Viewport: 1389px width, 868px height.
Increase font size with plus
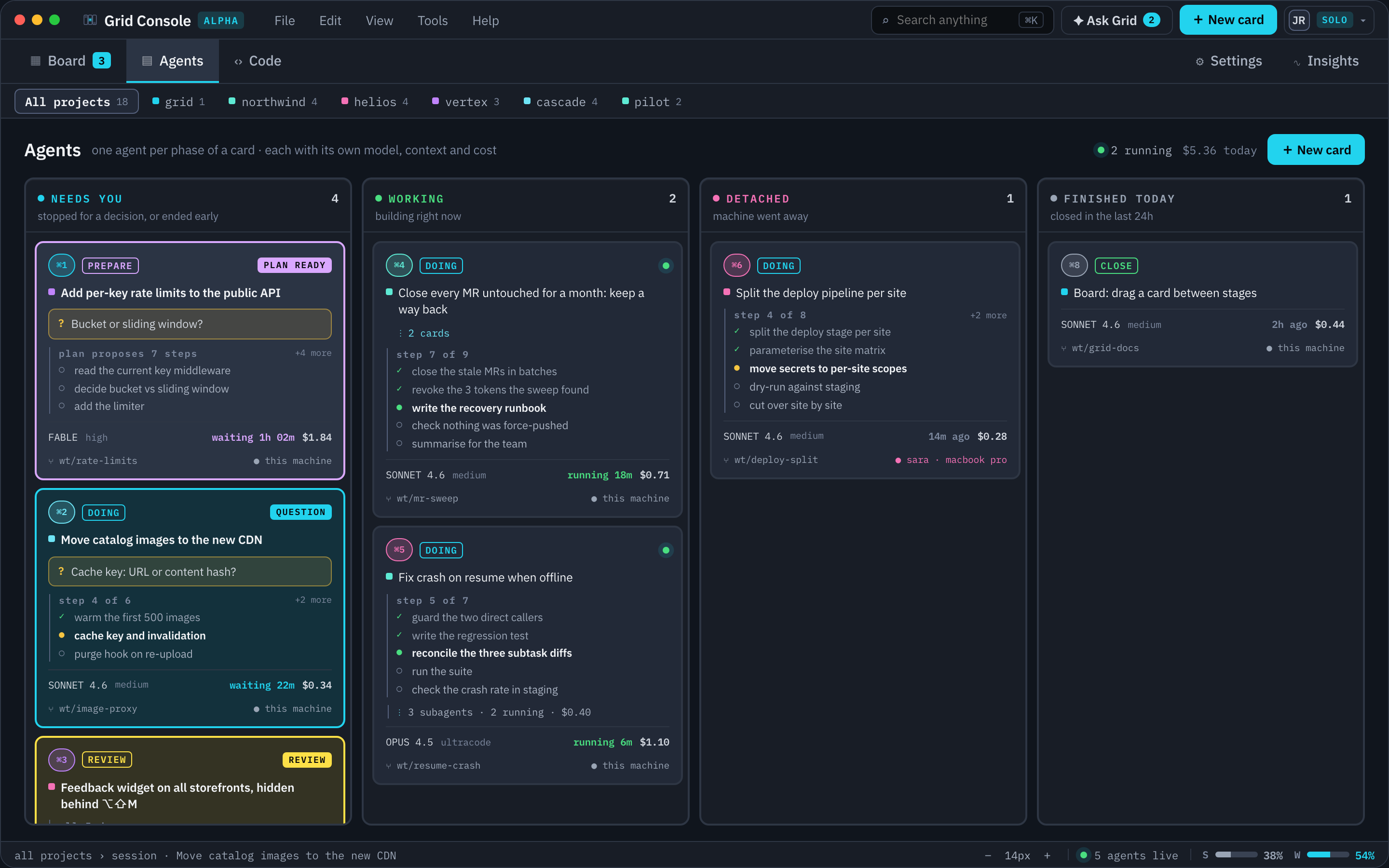pyautogui.click(x=1047, y=855)
